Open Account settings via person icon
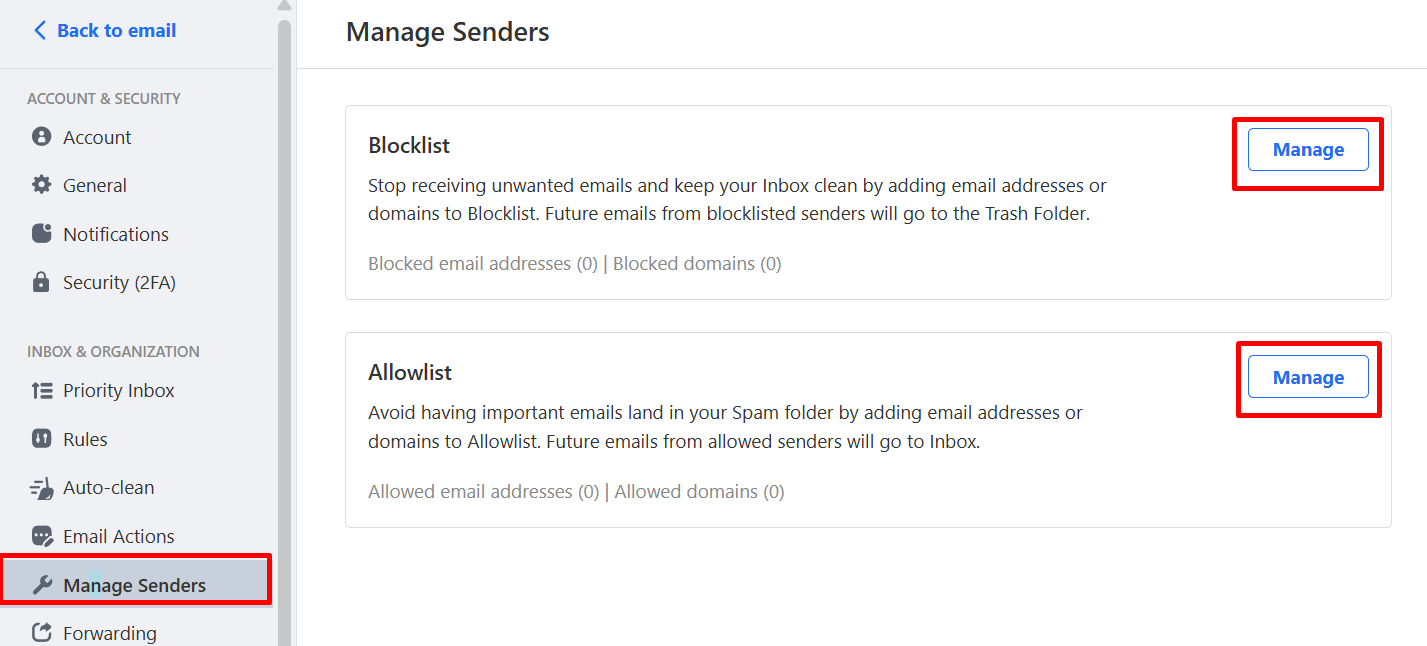 [x=41, y=137]
